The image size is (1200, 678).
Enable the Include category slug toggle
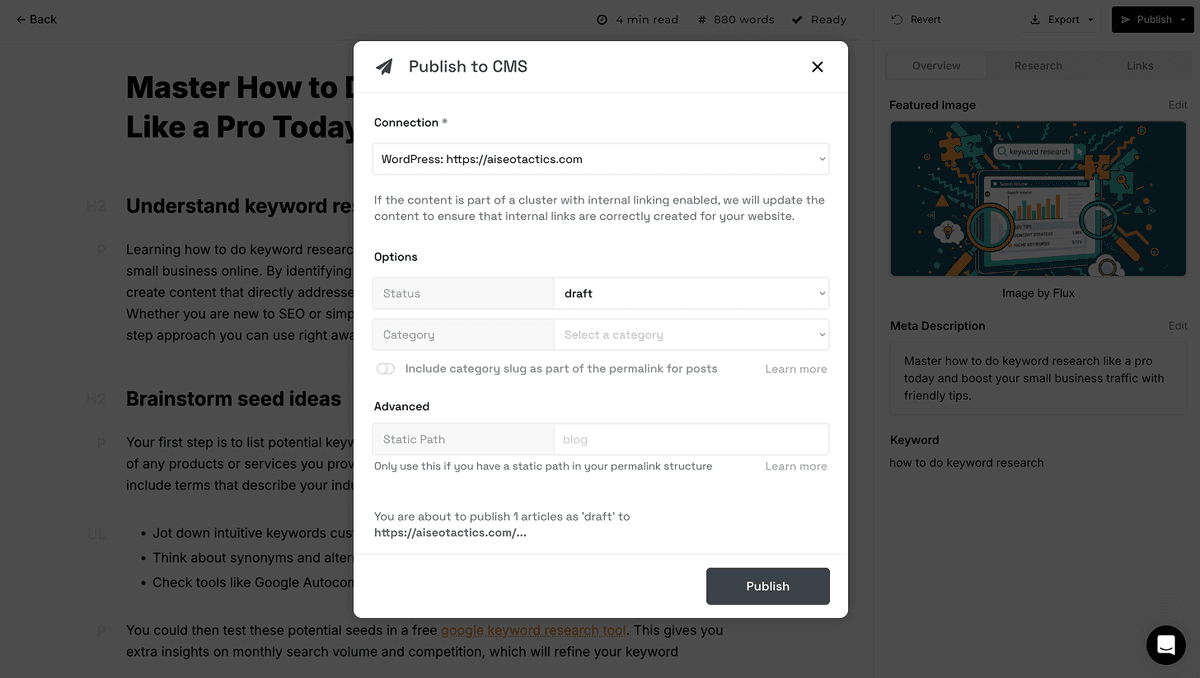(385, 368)
